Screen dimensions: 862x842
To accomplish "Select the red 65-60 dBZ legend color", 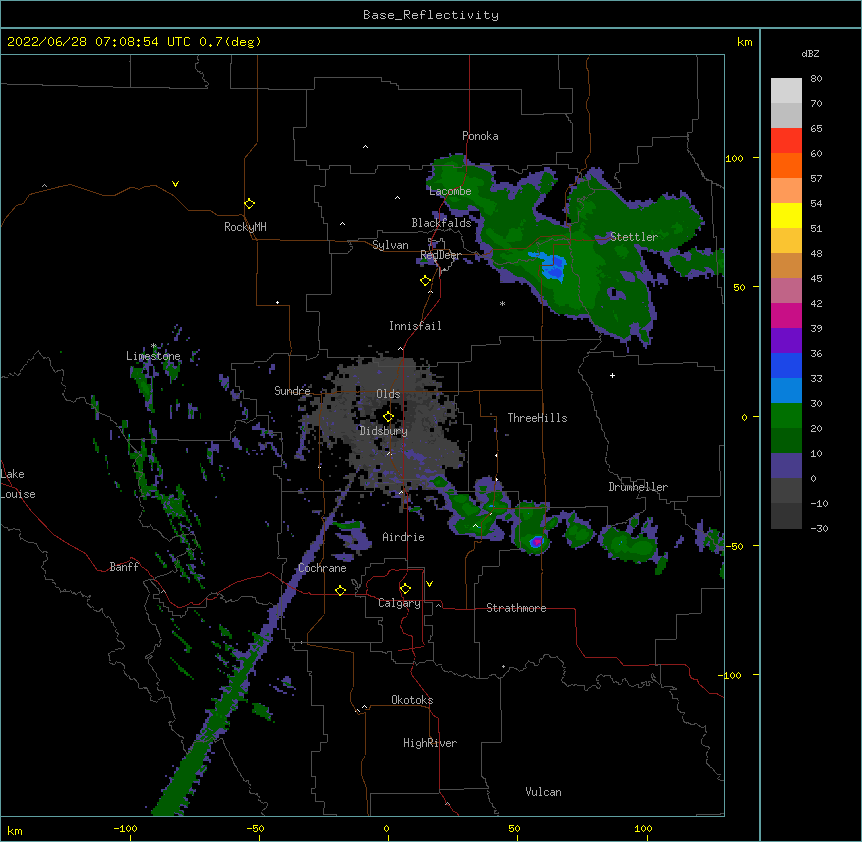I will click(x=786, y=141).
